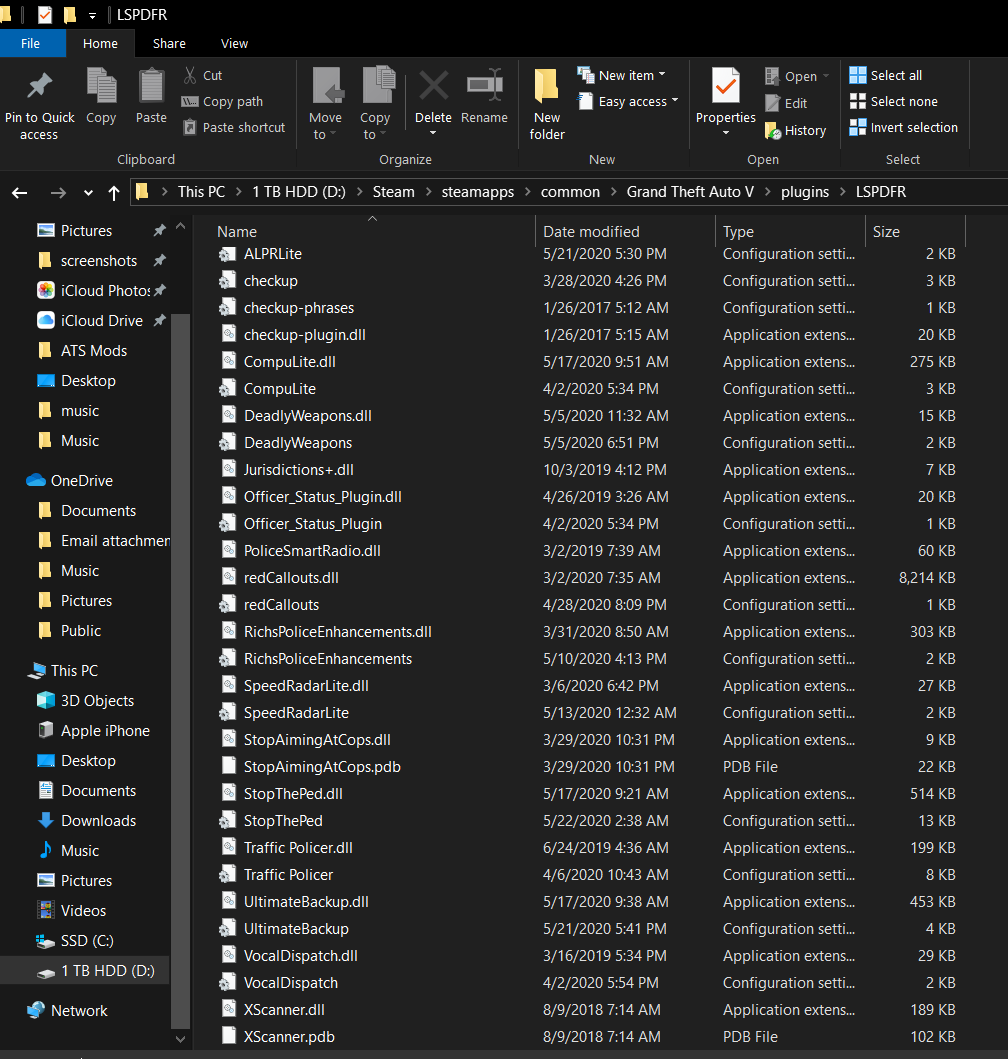Click the Cut scissors icon
The width and height of the screenshot is (1008, 1059).
[x=190, y=76]
